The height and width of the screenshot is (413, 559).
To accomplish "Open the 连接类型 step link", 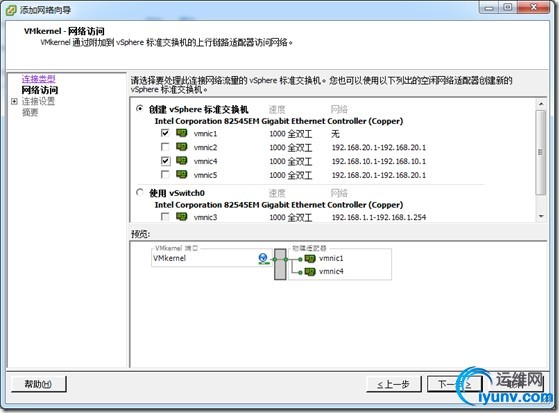I will pos(39,78).
